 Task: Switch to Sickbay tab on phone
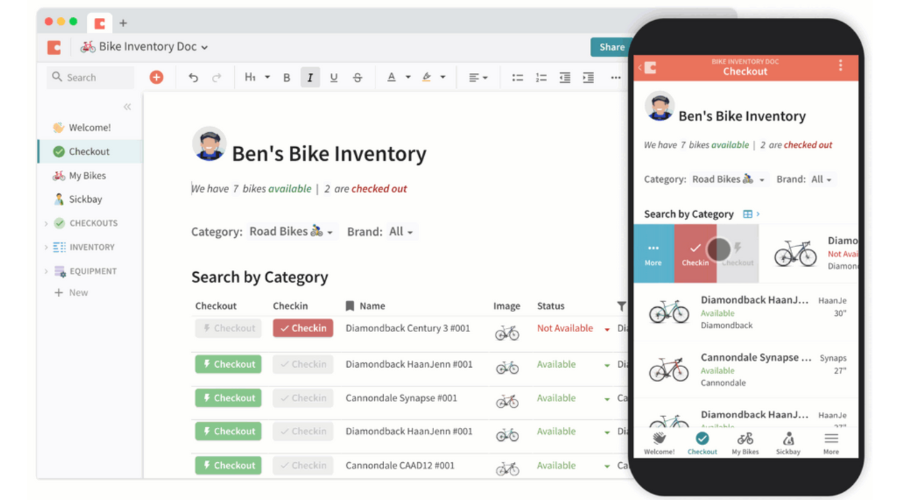788,443
